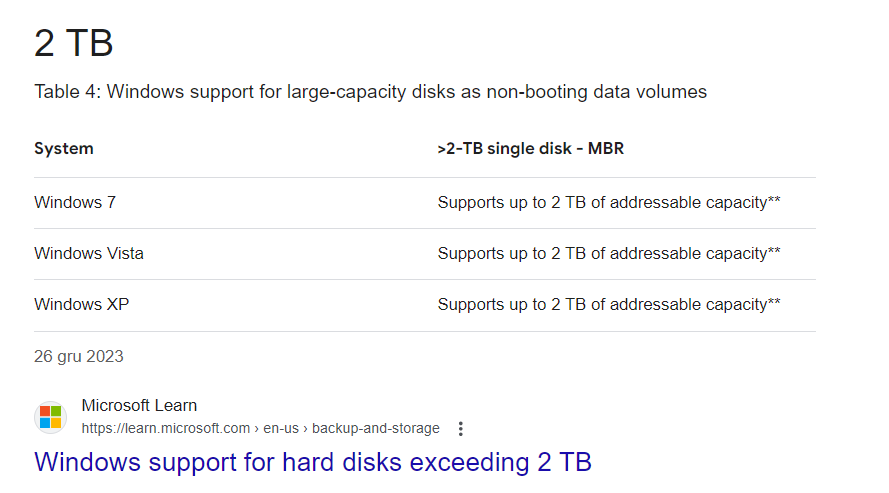Click the Microsoft logo favicon
Screen dimensions: 889x493
pyautogui.click(x=50, y=417)
